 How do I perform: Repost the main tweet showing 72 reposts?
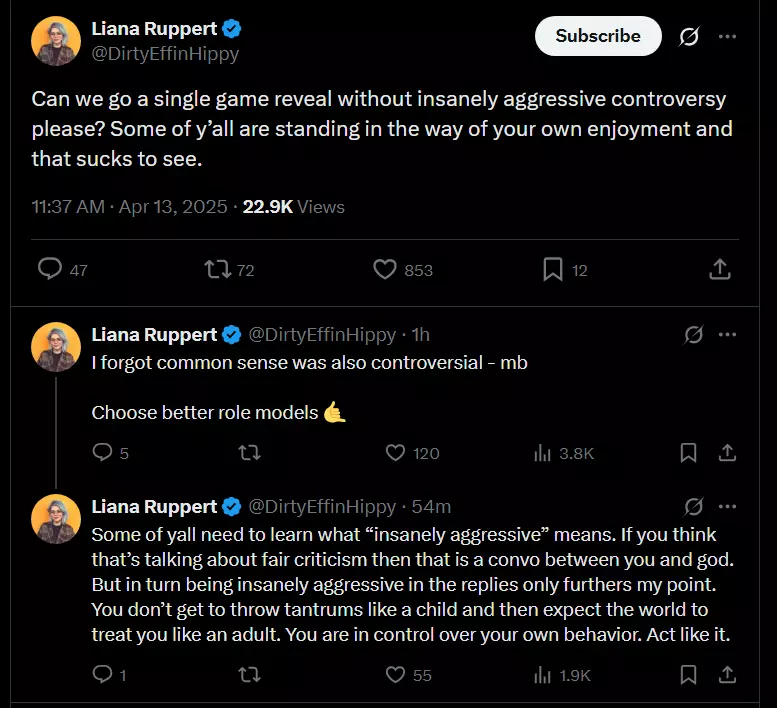(x=229, y=270)
